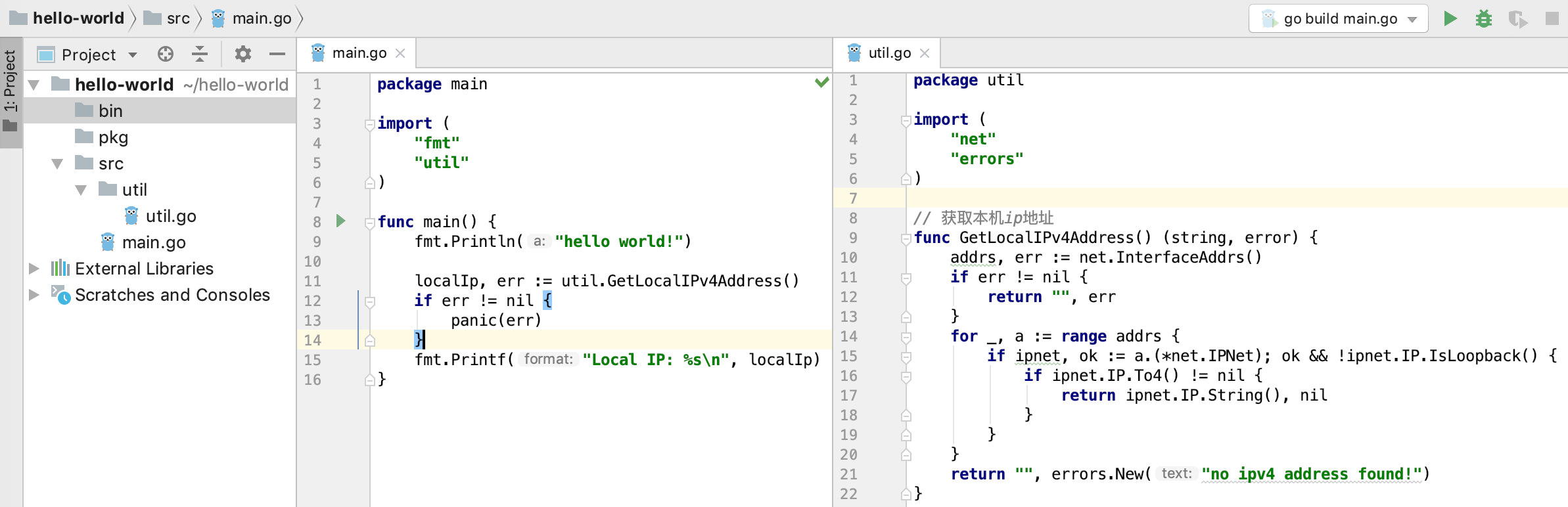Run main function from gutter arrow
The width and height of the screenshot is (1568, 507).
click(x=340, y=221)
